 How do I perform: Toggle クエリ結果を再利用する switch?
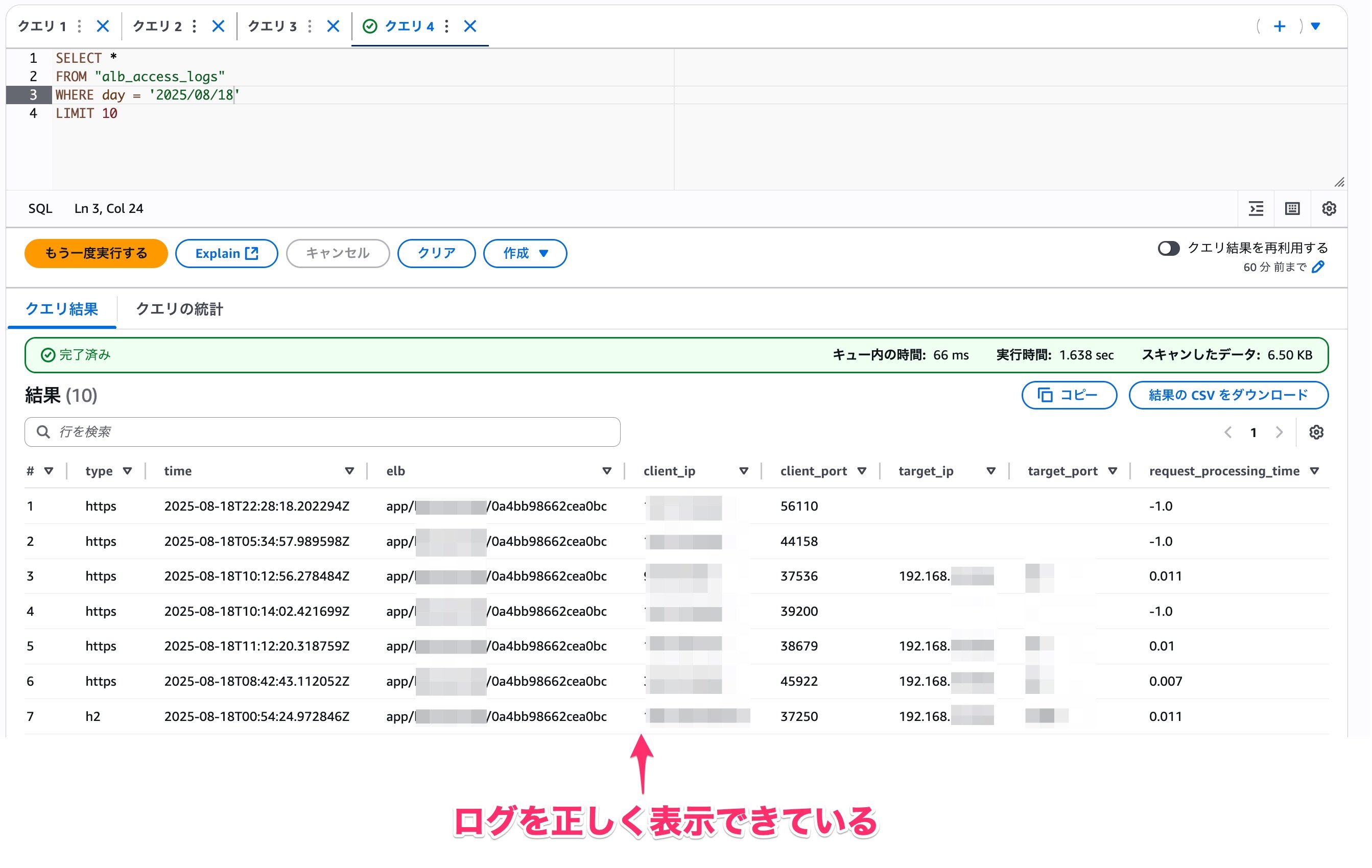[x=1168, y=248]
